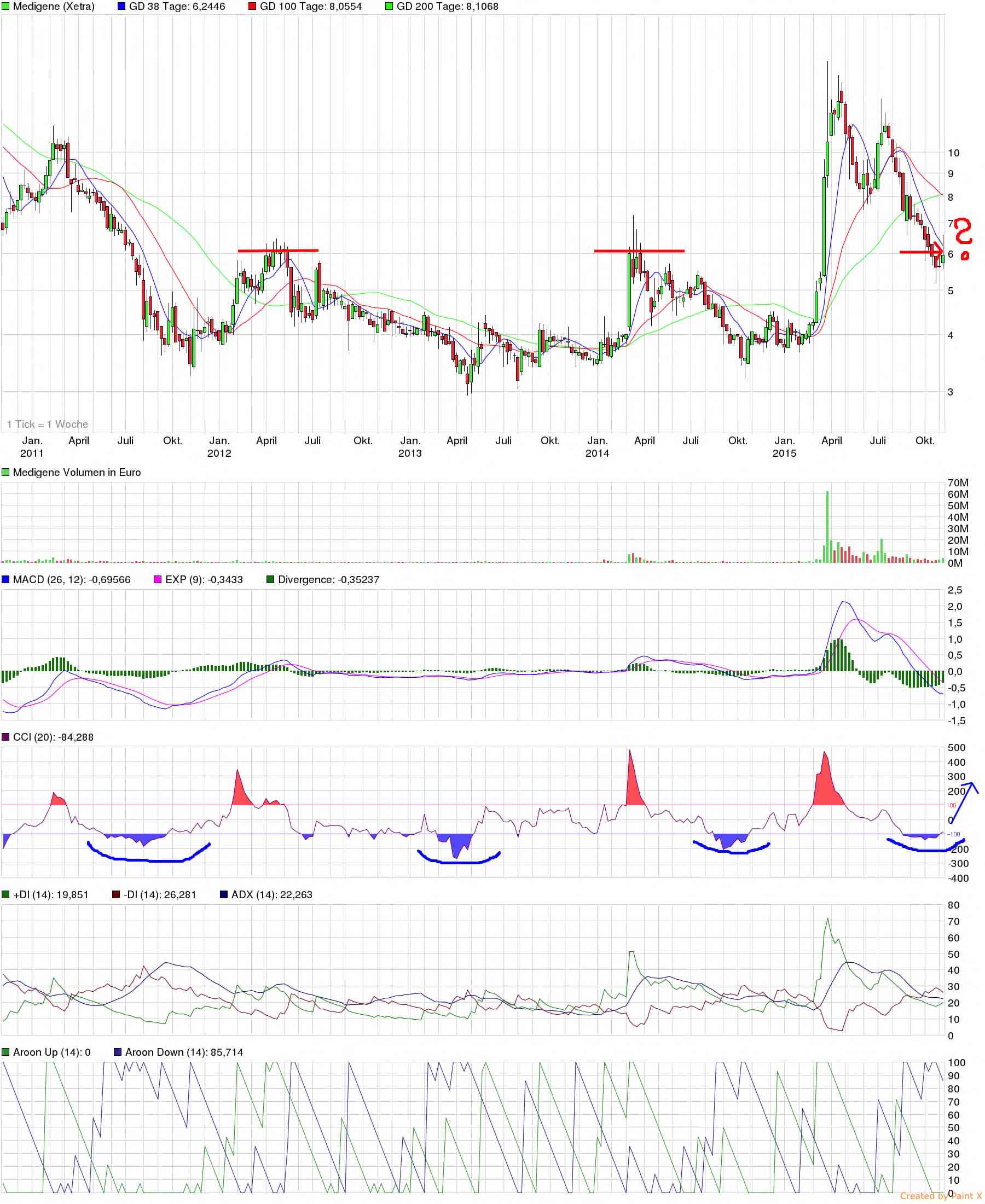Click the green Medigene (Xetra) legend swatch
The width and height of the screenshot is (985, 1204).
pos(5,7)
